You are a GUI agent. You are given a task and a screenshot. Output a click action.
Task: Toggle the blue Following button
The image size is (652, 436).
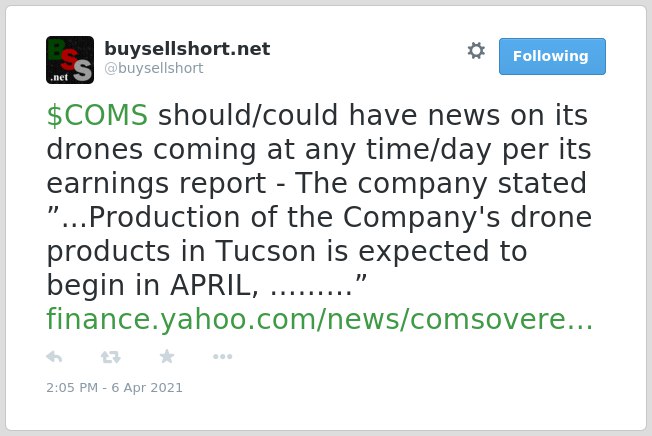click(x=552, y=57)
